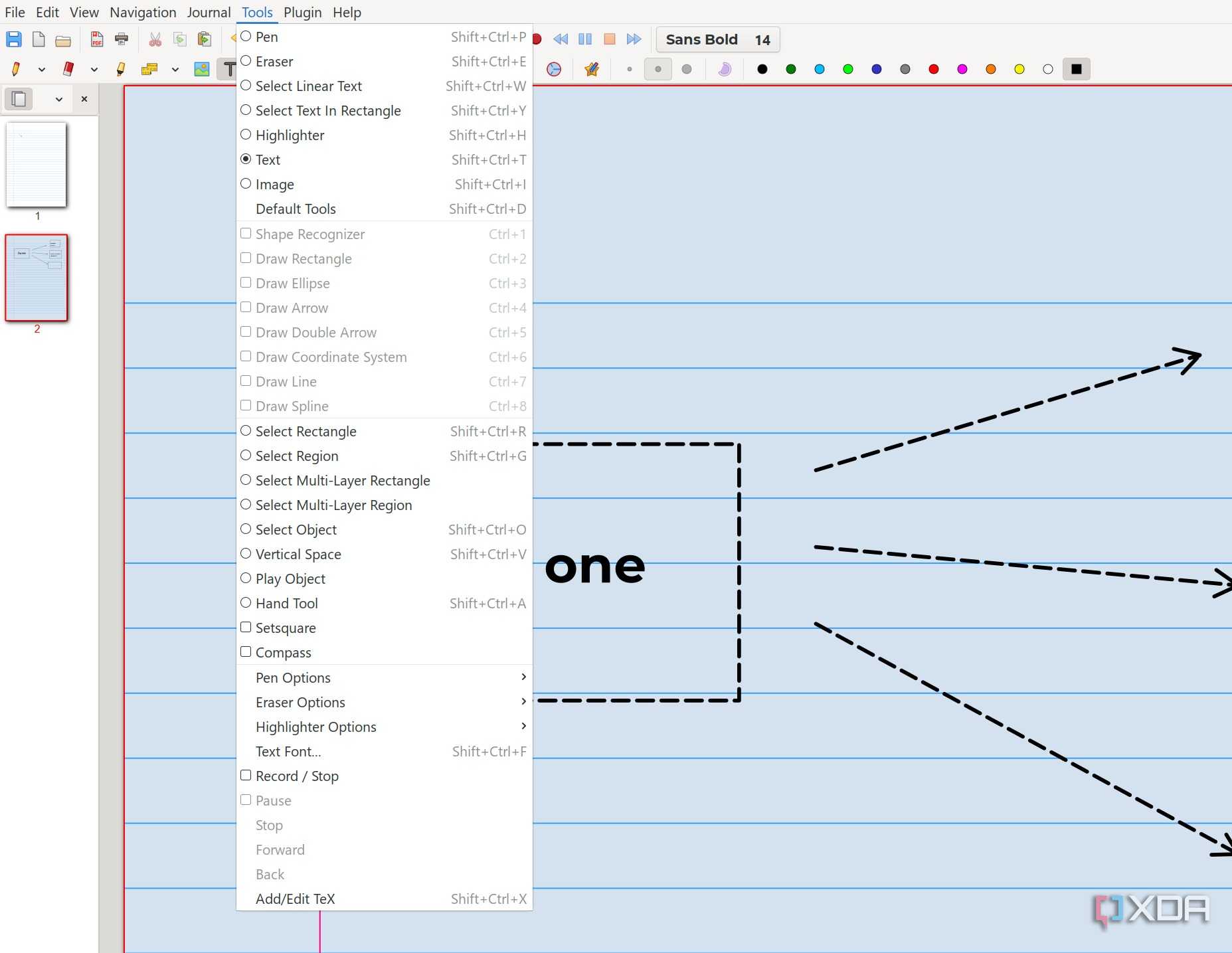Image resolution: width=1232 pixels, height=953 pixels.
Task: Select the Highlighter tool icon in the toolbar
Action: tap(121, 69)
